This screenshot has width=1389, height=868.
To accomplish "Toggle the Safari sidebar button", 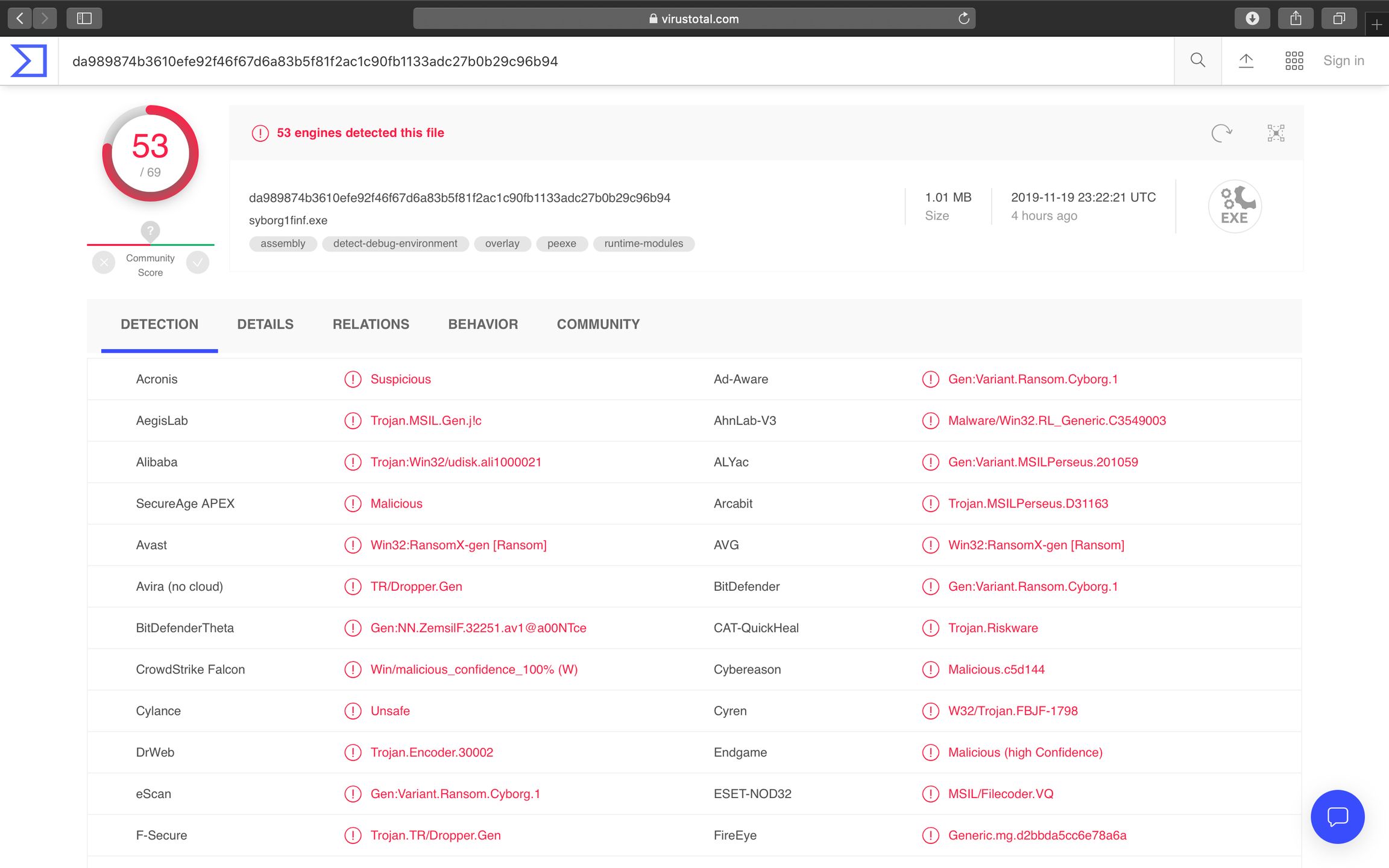I will pyautogui.click(x=84, y=19).
